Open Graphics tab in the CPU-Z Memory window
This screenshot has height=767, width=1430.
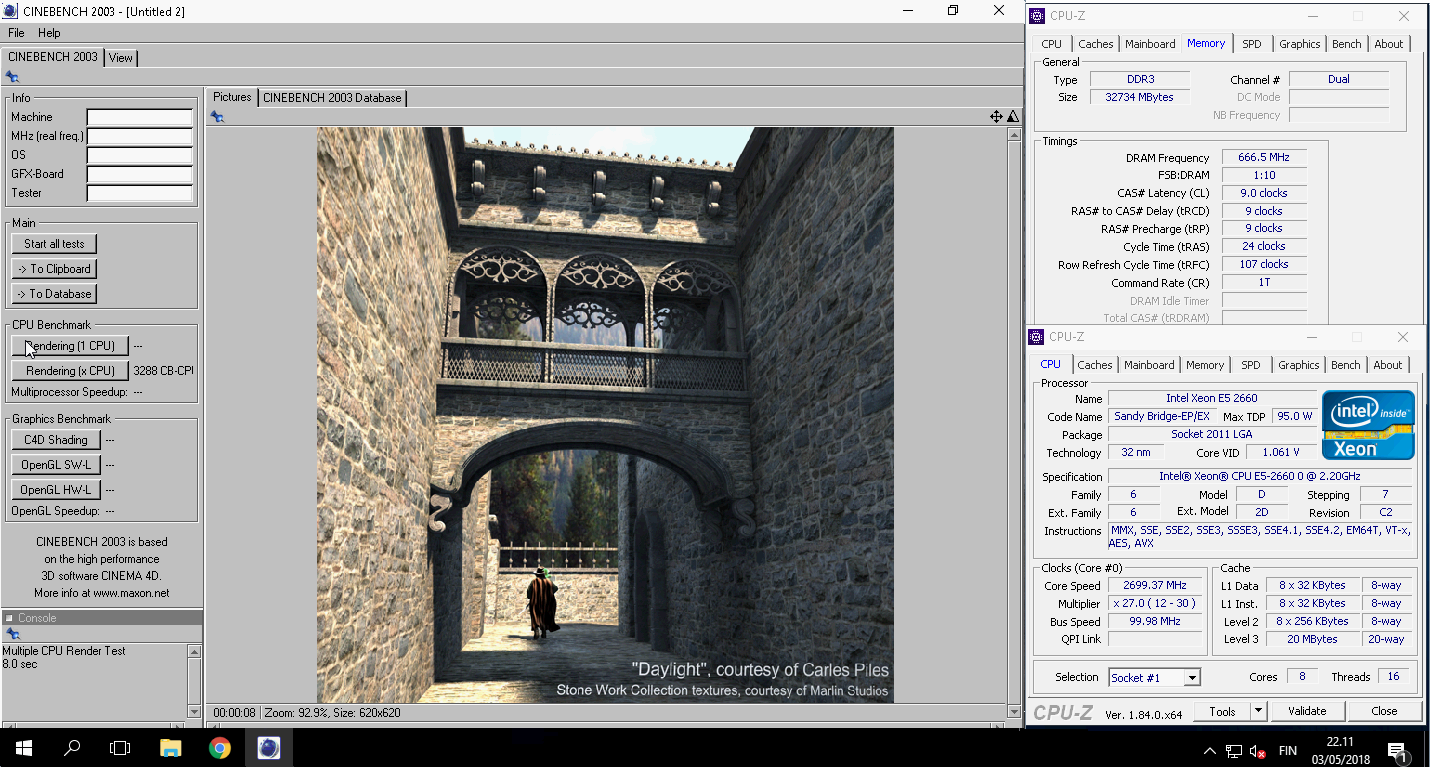coord(1300,44)
